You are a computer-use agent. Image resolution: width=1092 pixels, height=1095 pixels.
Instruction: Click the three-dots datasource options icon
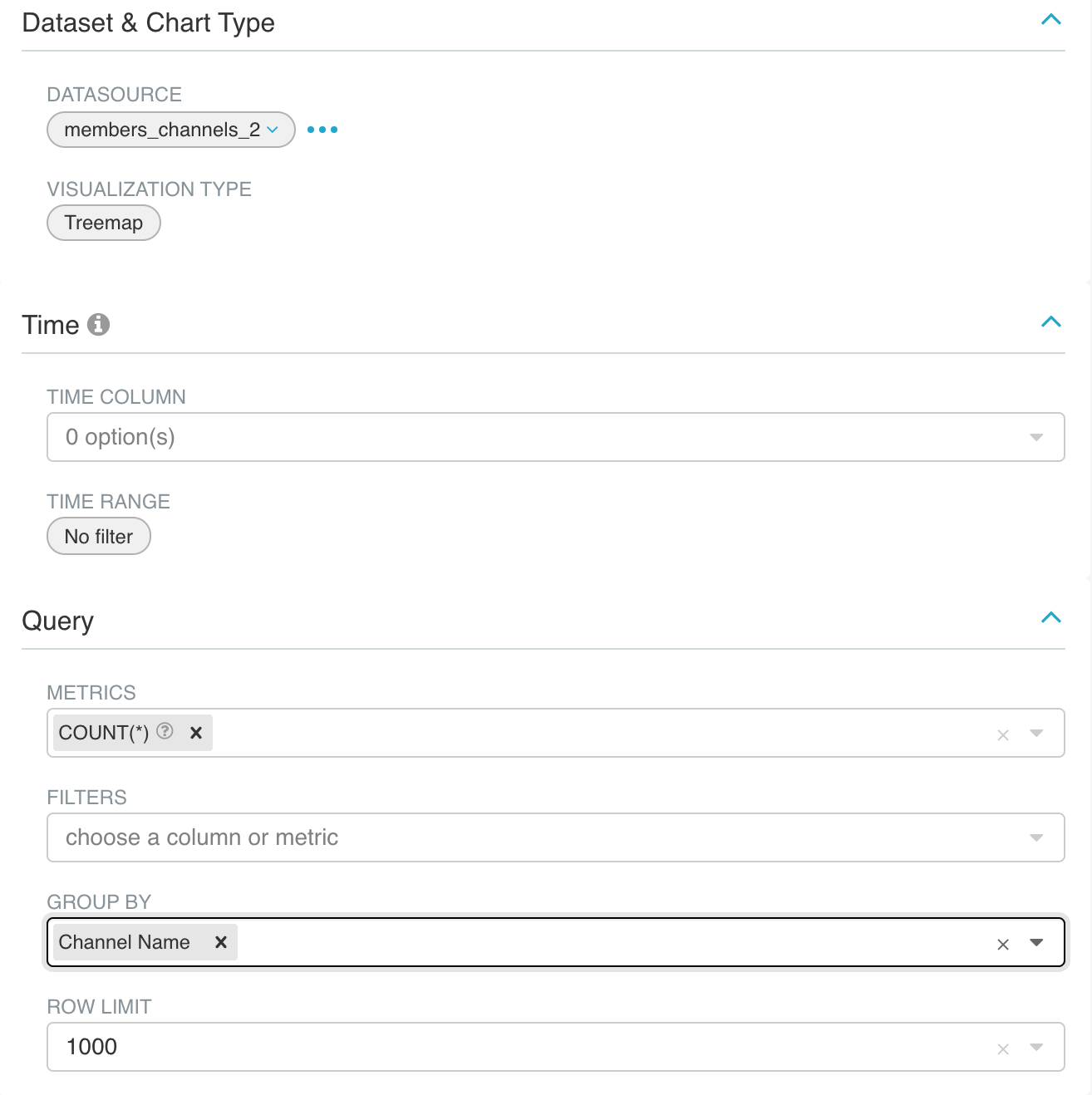[322, 130]
